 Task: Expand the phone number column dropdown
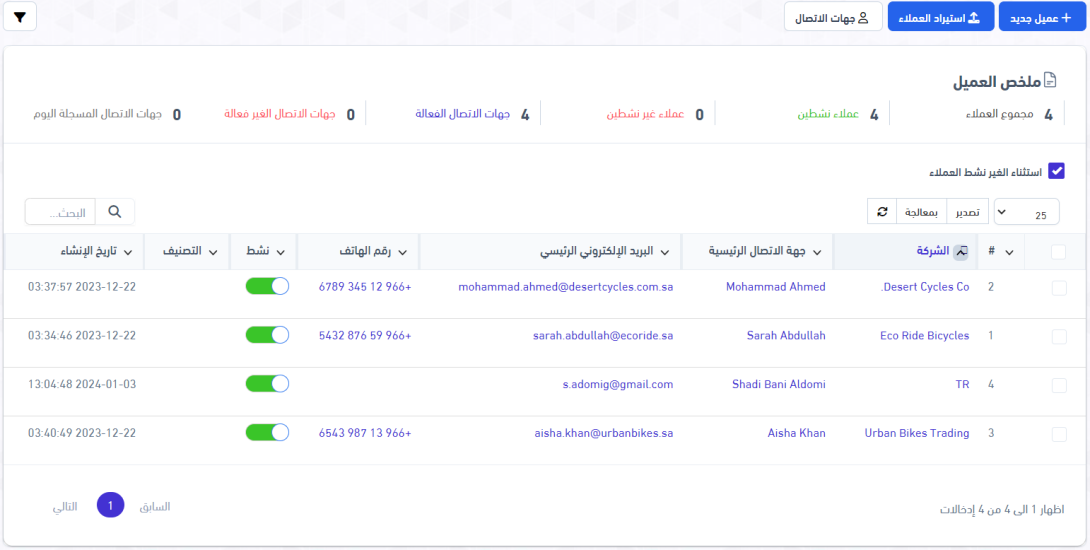pos(402,252)
